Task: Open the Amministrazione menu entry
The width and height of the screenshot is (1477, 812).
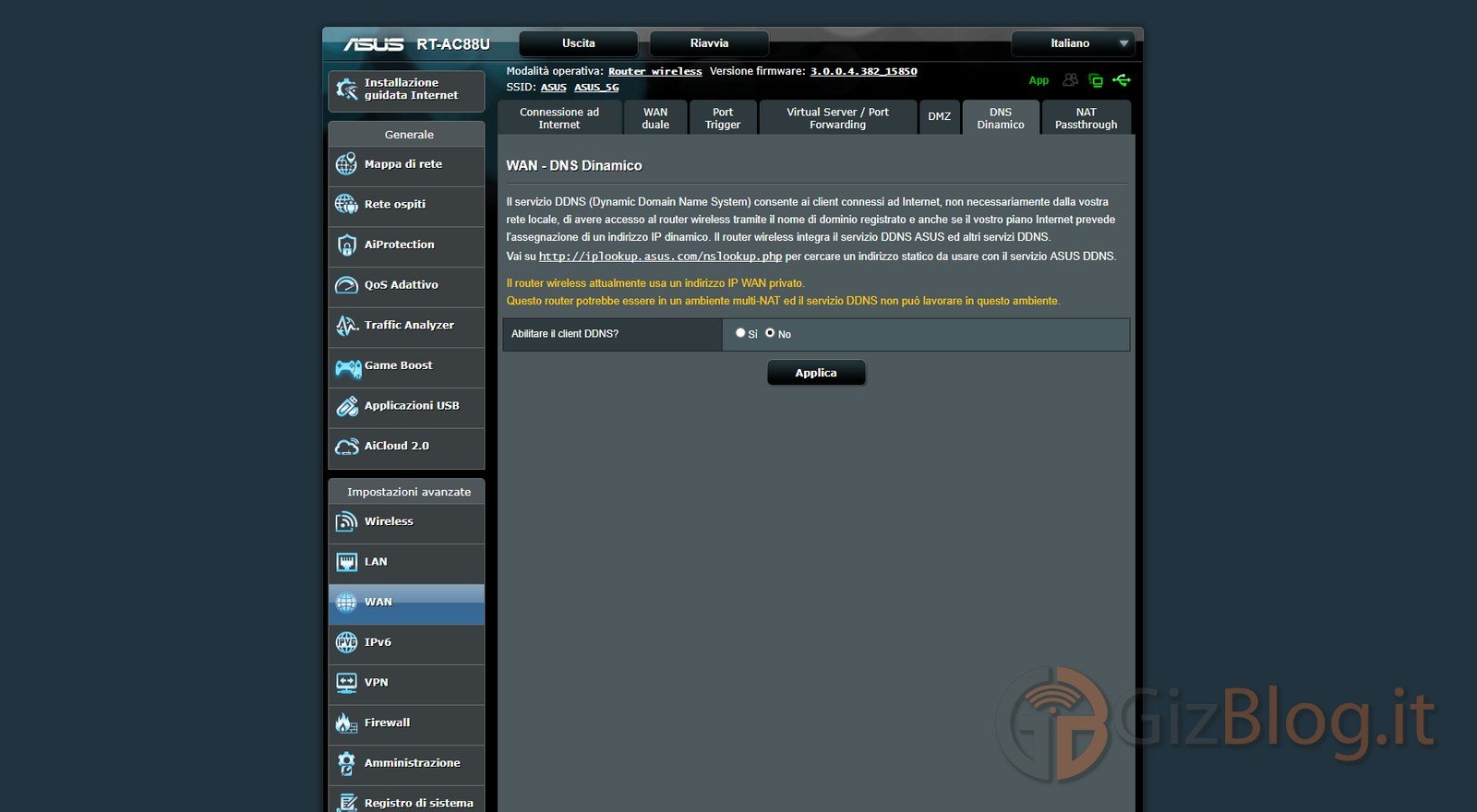Action: [406, 764]
